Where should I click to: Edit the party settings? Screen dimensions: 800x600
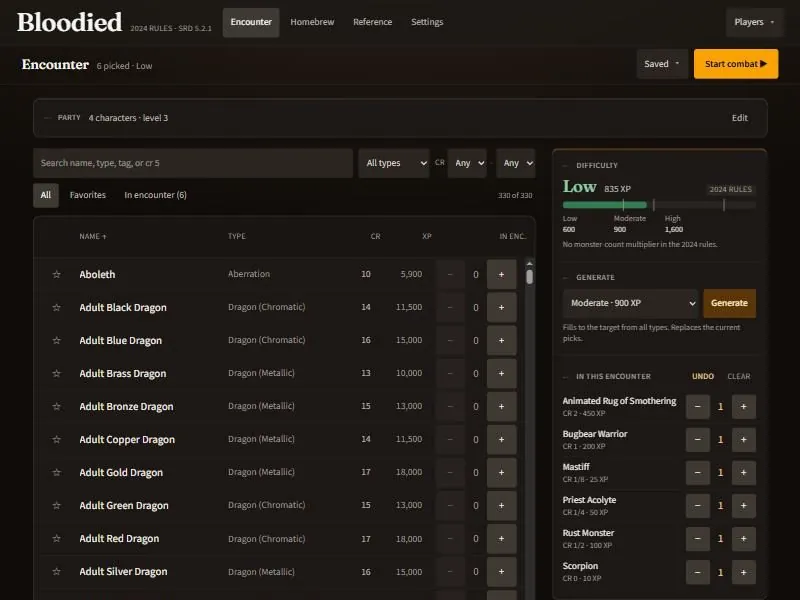[739, 118]
